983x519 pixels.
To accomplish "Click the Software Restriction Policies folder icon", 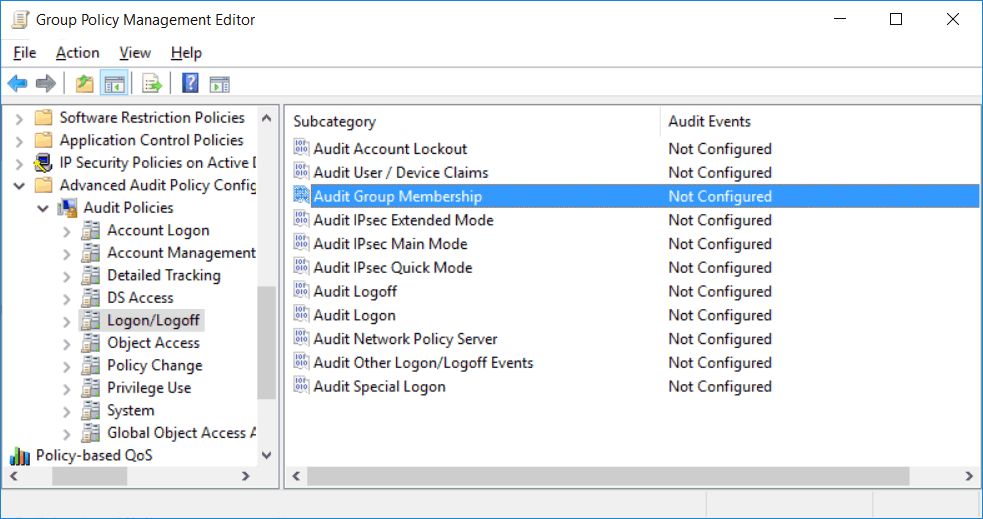I will (x=43, y=117).
